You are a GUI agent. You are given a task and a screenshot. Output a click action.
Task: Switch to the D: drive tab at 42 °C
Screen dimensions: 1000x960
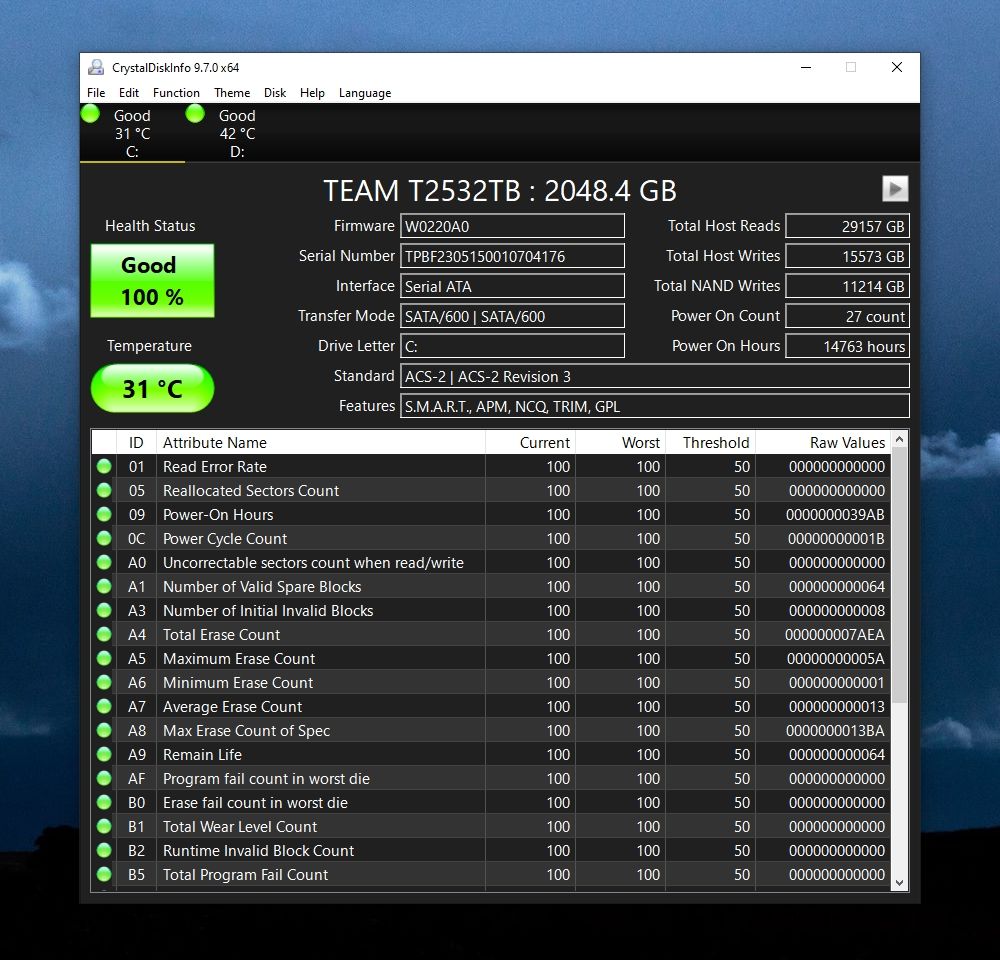pyautogui.click(x=237, y=133)
